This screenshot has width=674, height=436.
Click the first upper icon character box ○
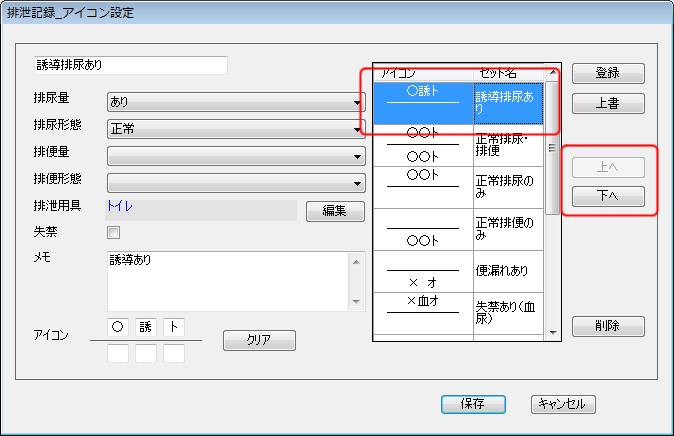[x=118, y=327]
